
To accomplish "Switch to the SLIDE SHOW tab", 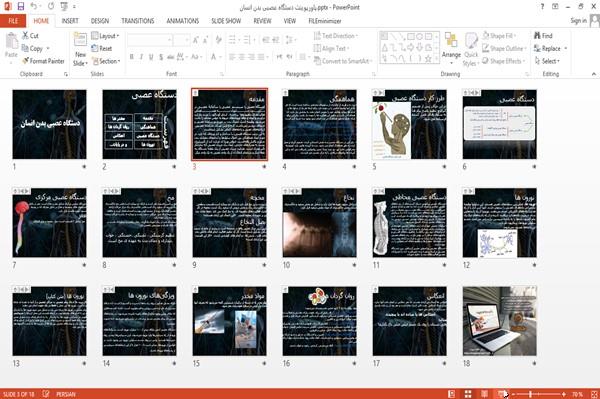I will (226, 21).
